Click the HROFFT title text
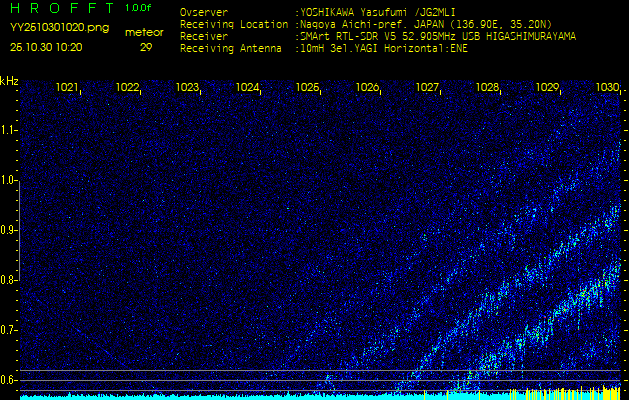Screen dimensions: 629x400 point(62,8)
